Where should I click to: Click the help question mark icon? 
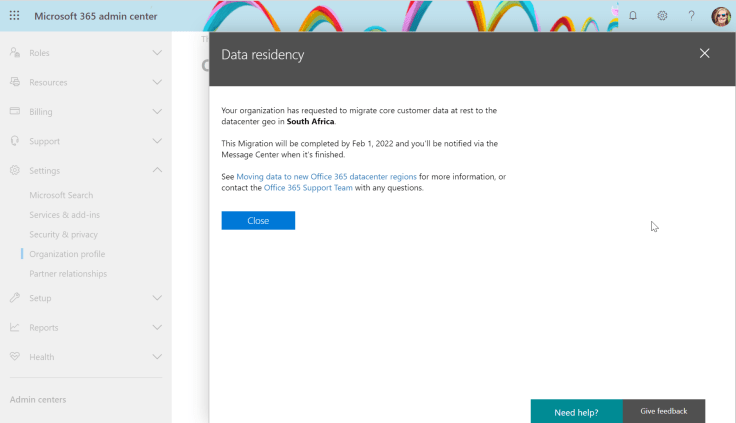coord(691,16)
